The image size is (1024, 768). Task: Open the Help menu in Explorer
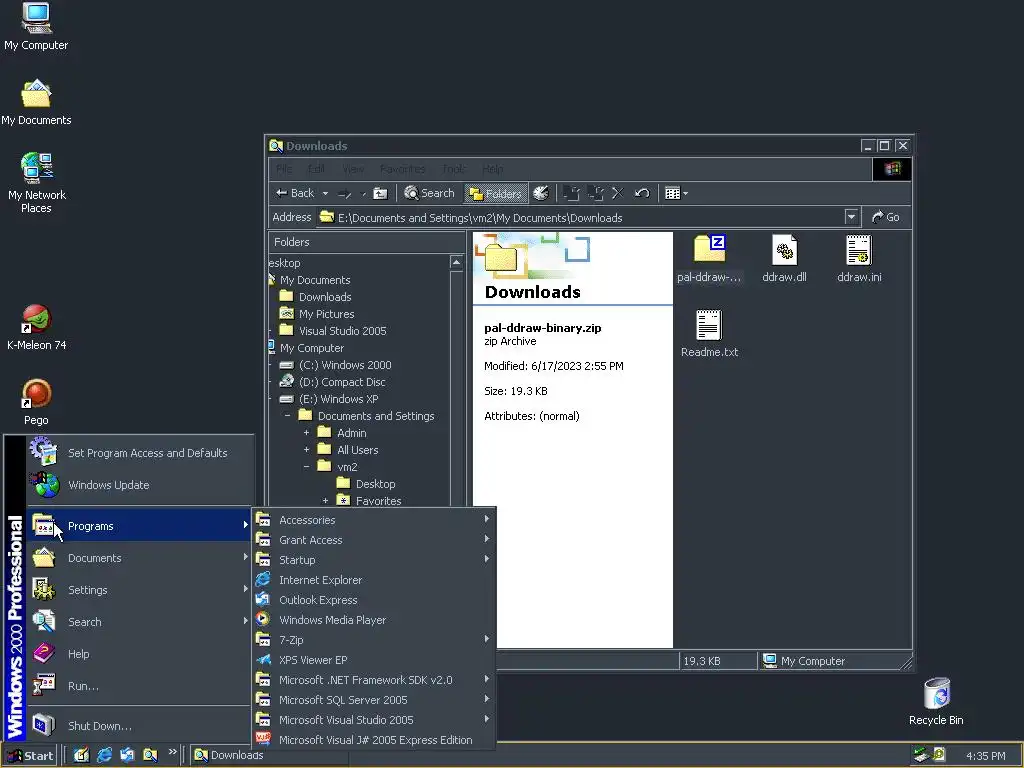pyautogui.click(x=492, y=169)
